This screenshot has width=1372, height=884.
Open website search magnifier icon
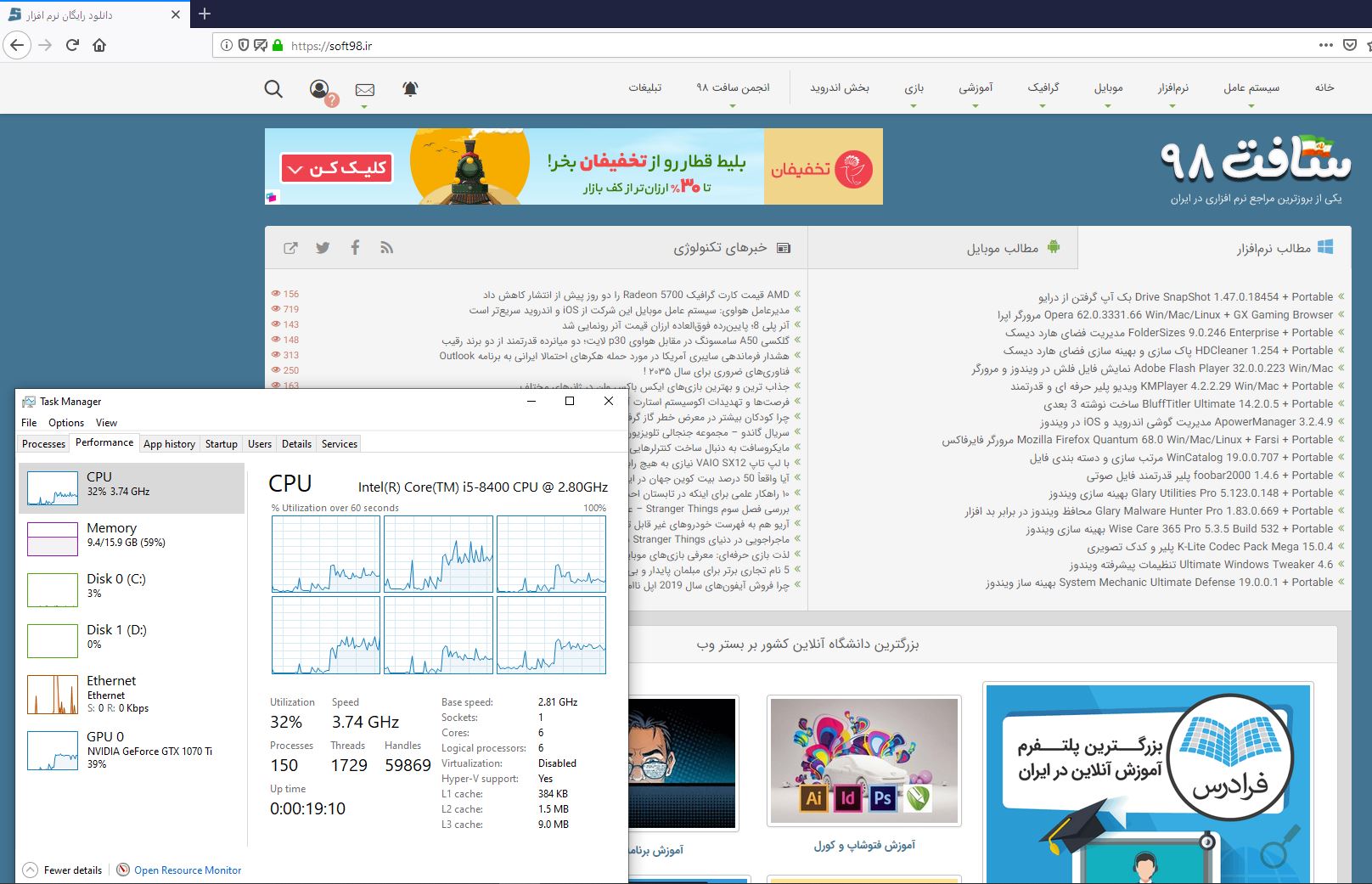273,88
